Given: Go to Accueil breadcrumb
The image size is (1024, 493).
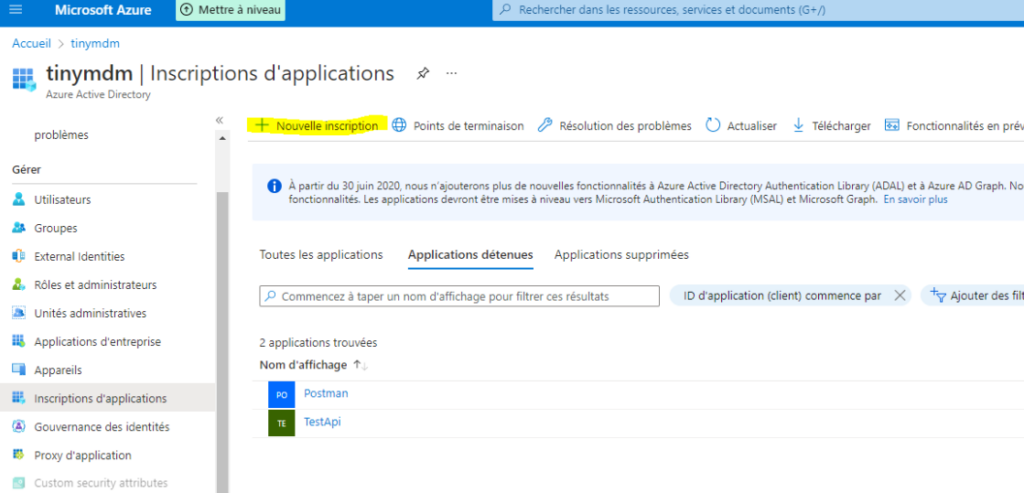Looking at the screenshot, I should tap(31, 44).
